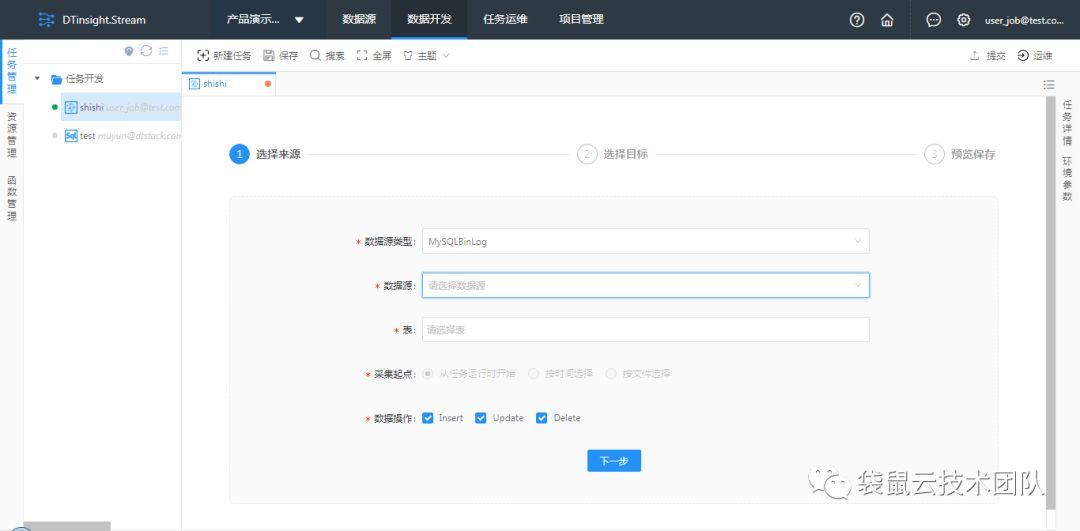Open the messages chat bubble icon
Screen dimensions: 1080x531
[x=933, y=20]
